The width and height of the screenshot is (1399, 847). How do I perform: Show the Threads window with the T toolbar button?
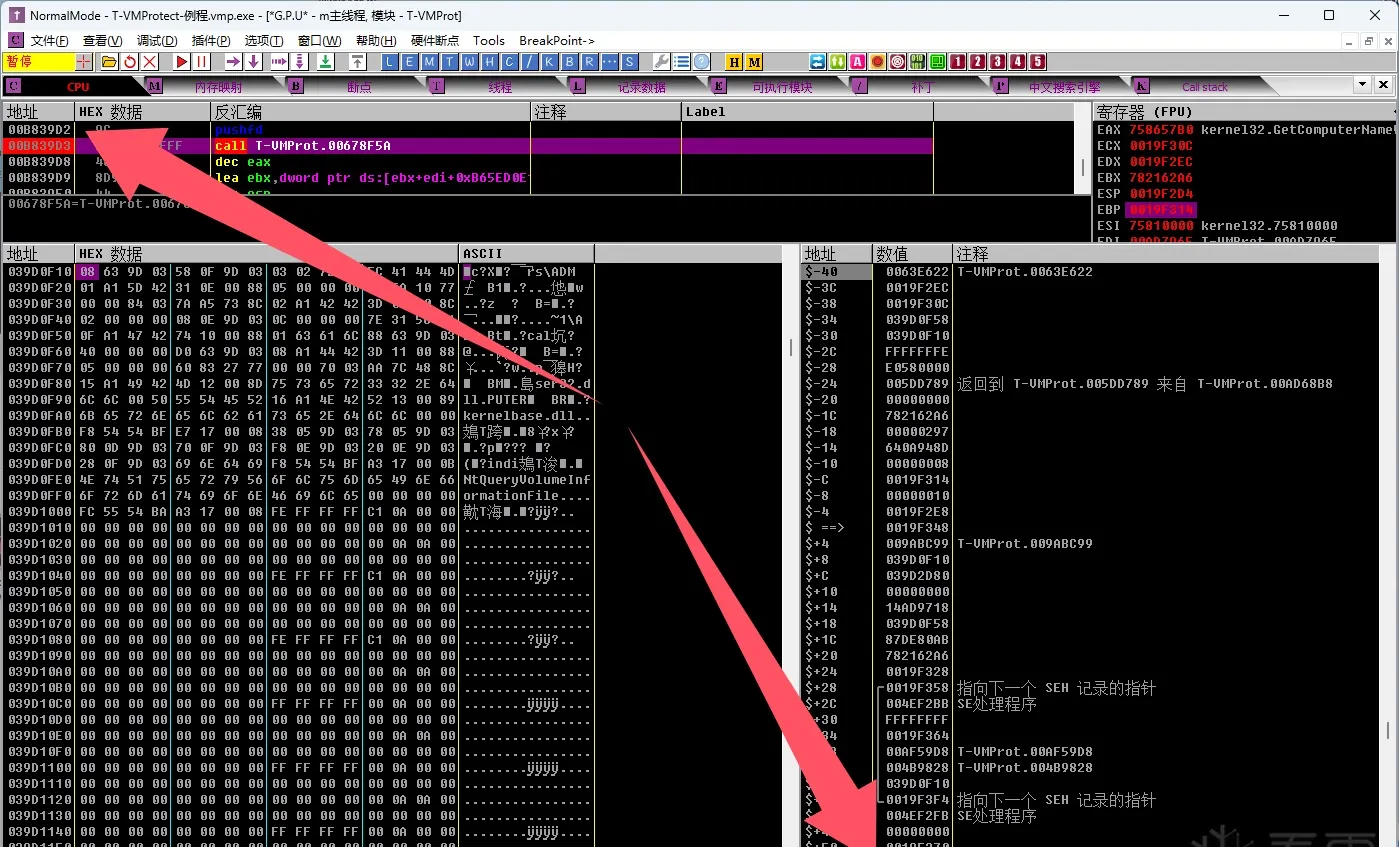450,62
